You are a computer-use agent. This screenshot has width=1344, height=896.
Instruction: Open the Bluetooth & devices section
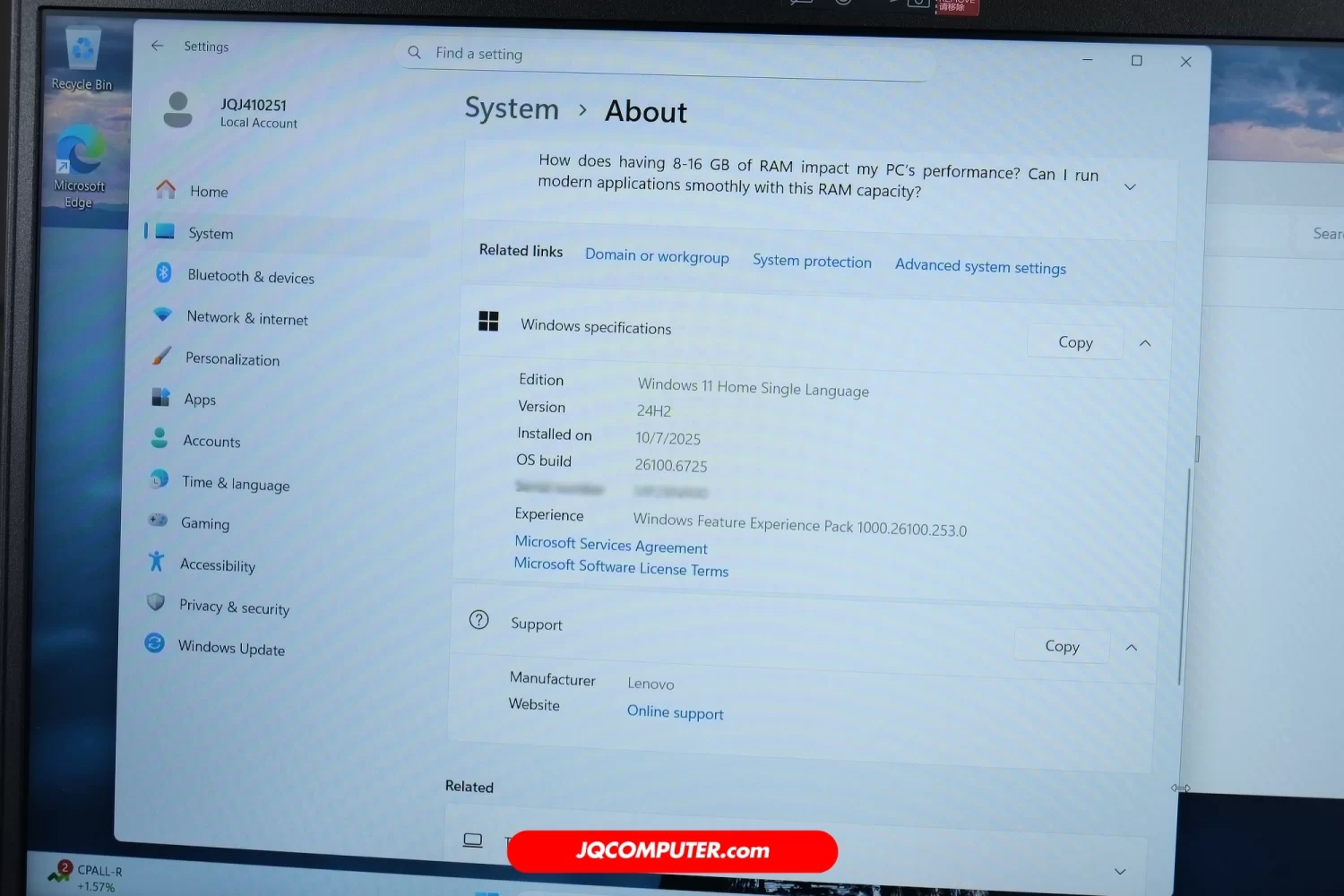(250, 276)
